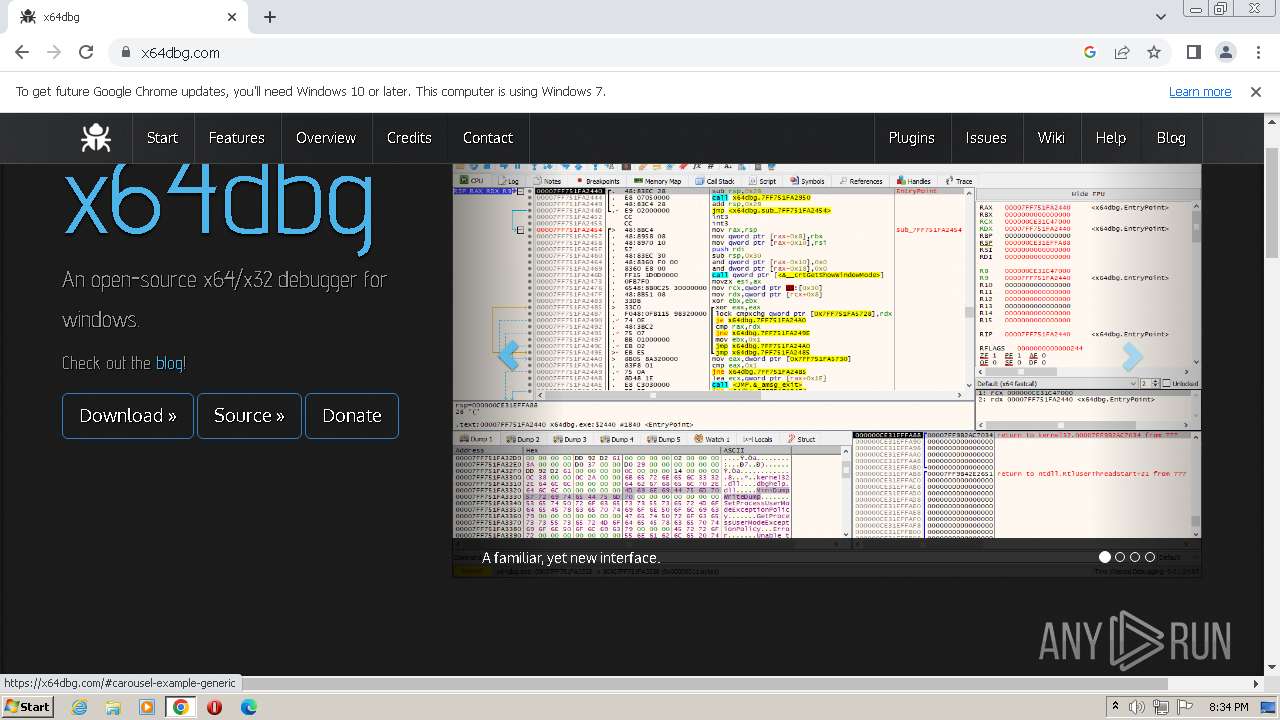The height and width of the screenshot is (720, 1280).
Task: Show previous carousel slide arrow
Action: pyautogui.click(x=509, y=355)
